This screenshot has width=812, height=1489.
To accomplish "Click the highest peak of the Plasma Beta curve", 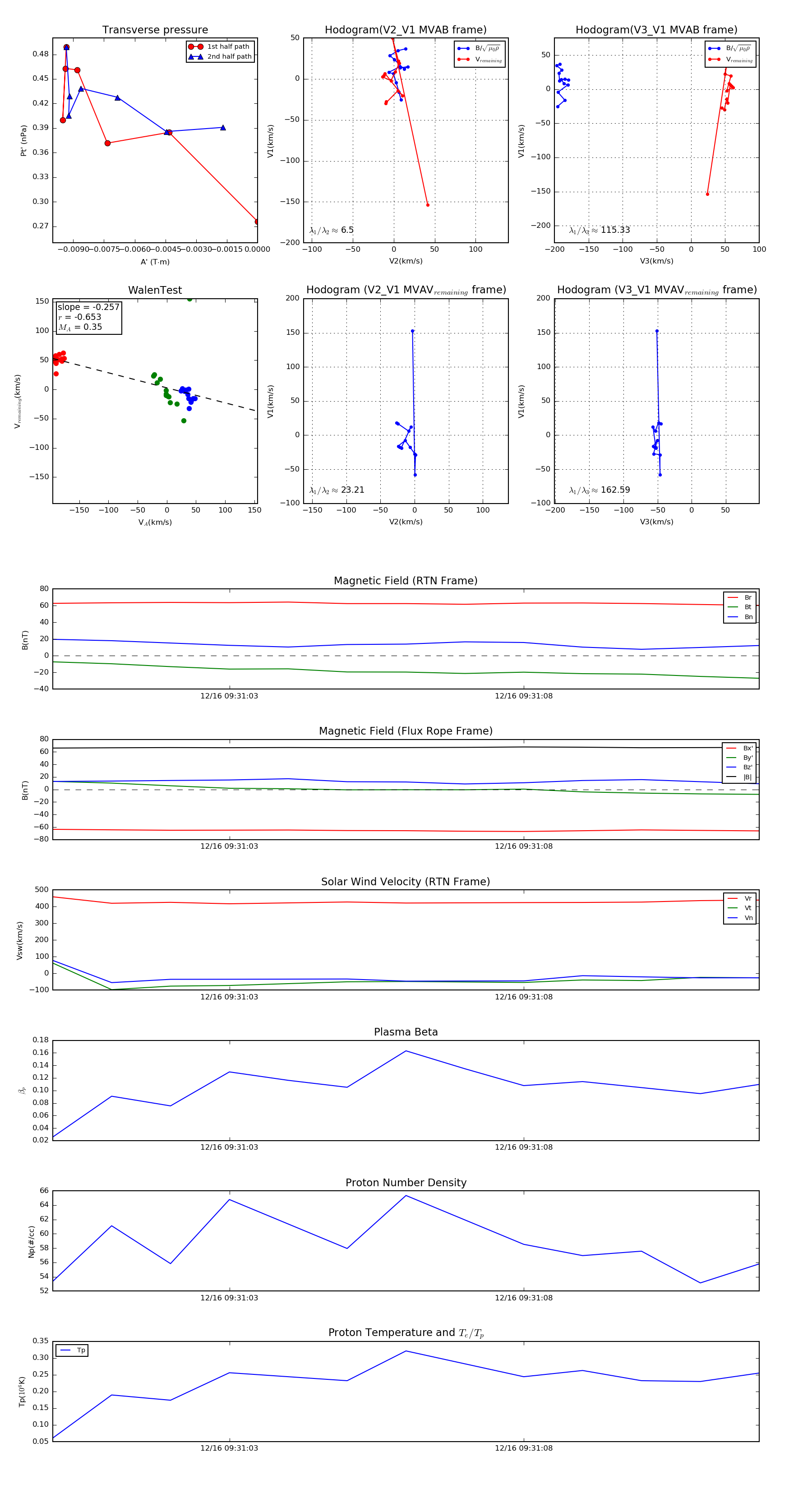I will (x=406, y=1051).
